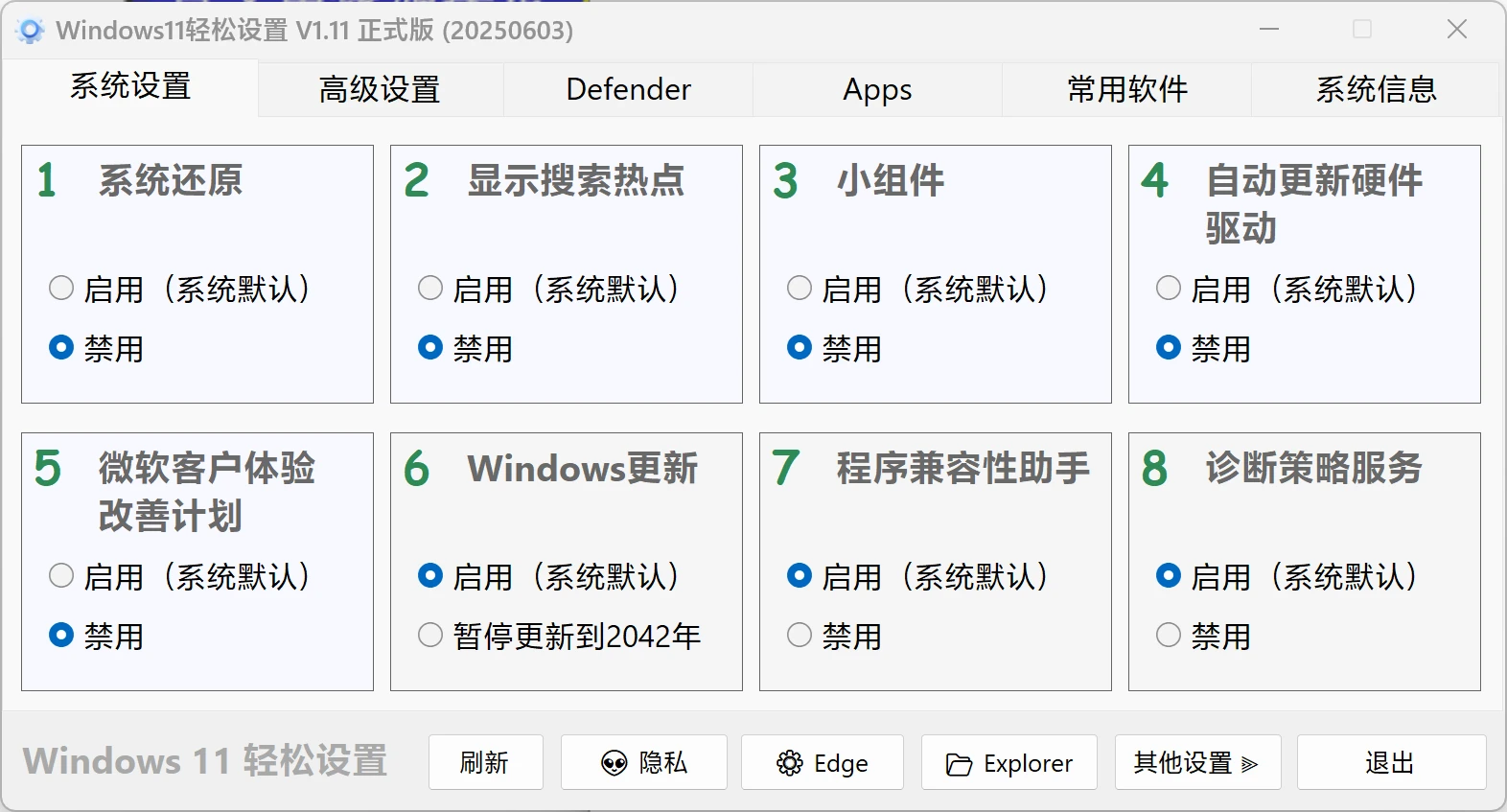Enable 显示搜索热点 search highlights option

430,288
